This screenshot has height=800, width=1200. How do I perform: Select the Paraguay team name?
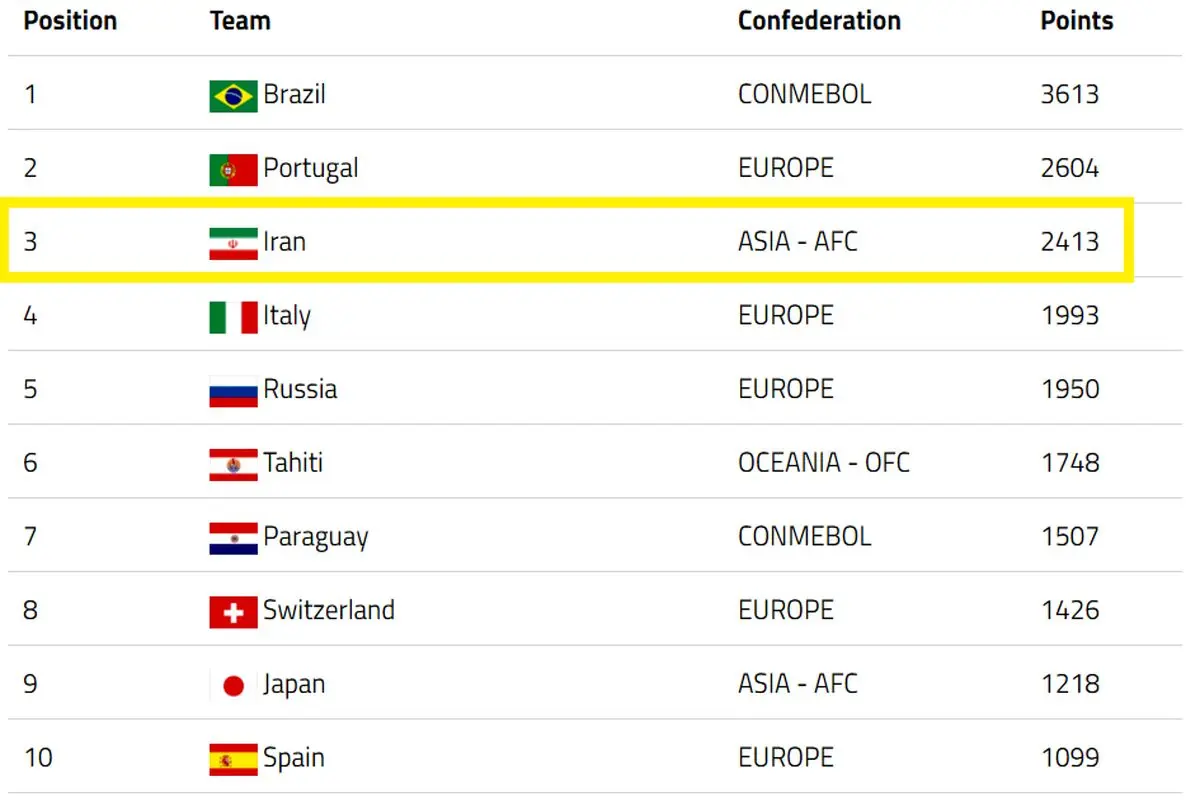click(316, 538)
